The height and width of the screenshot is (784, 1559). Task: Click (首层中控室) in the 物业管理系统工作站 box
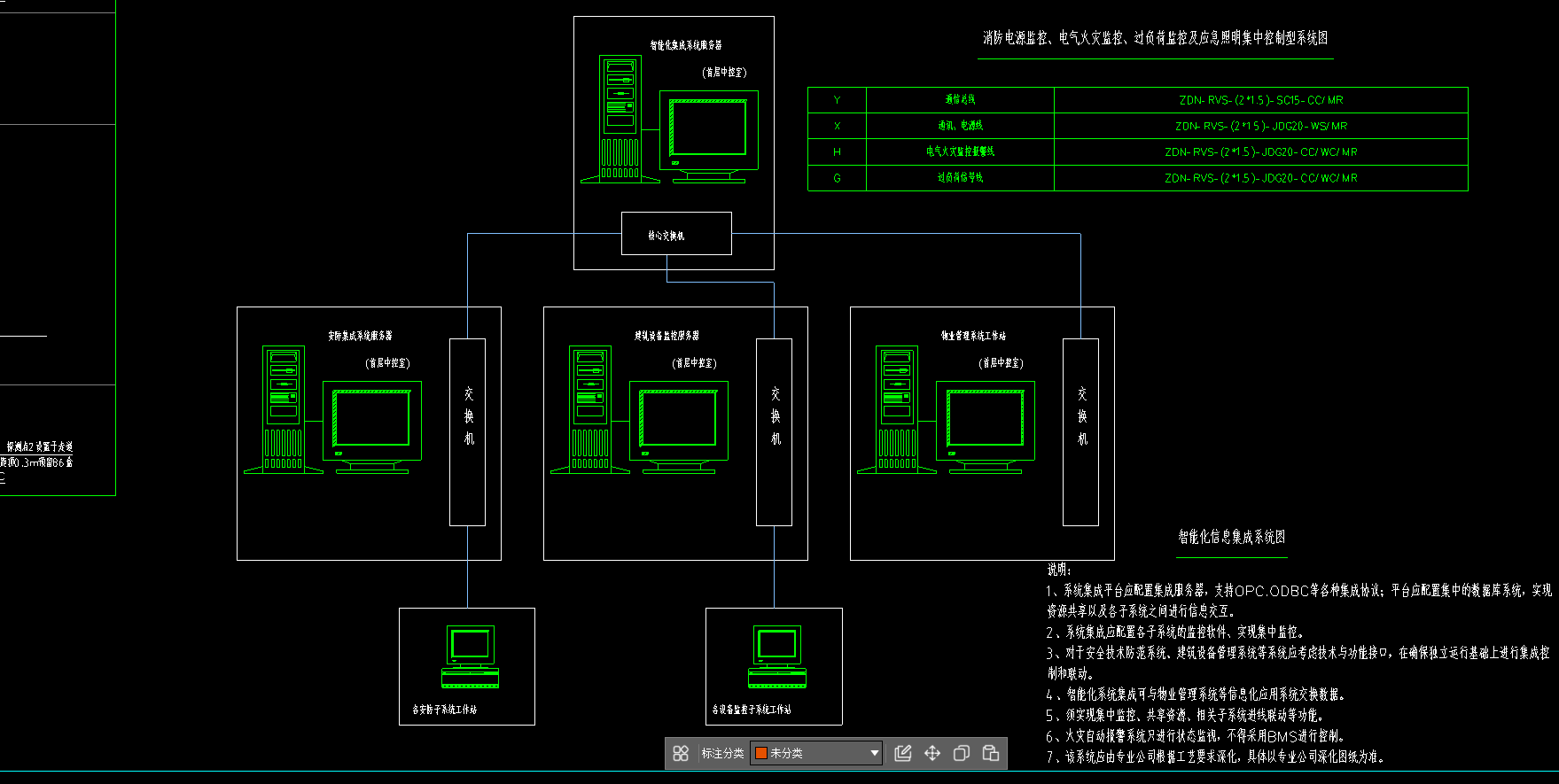[1001, 363]
